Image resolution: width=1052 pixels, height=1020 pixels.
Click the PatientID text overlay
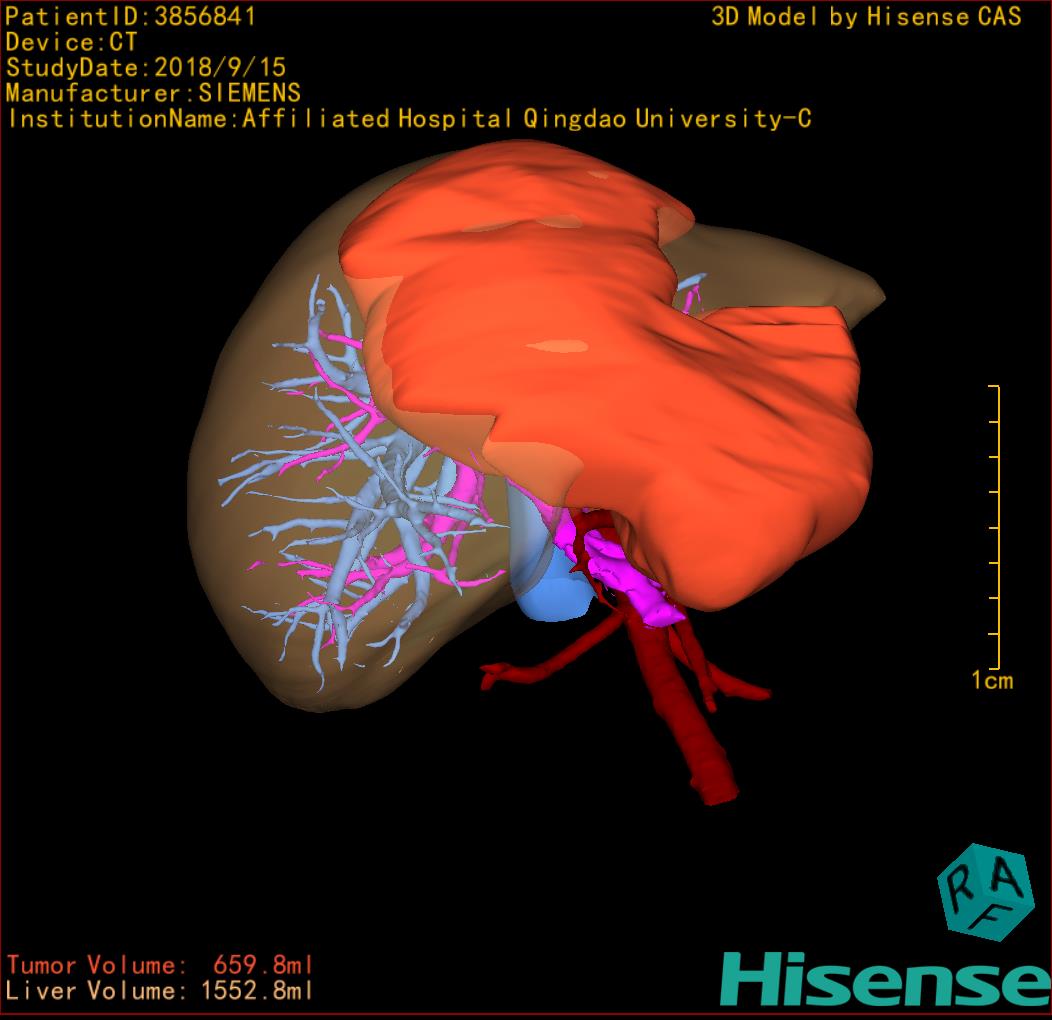[x=131, y=17]
